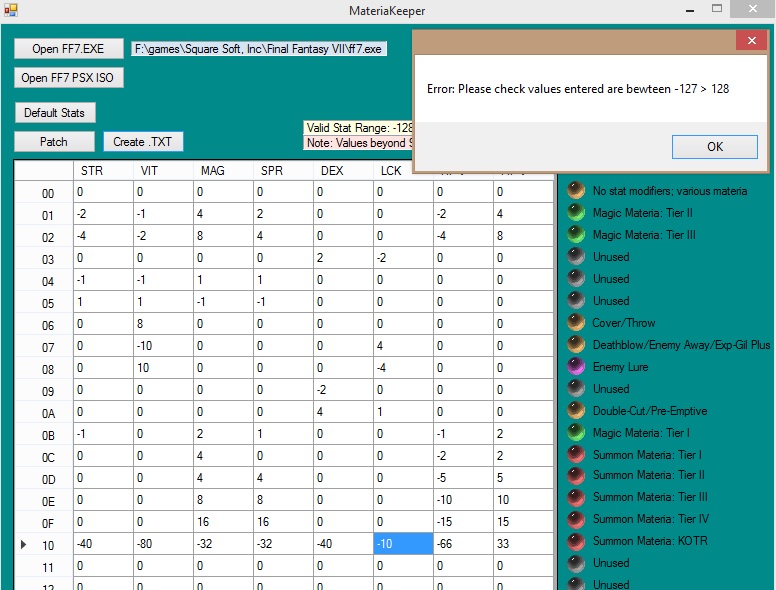Image resolution: width=776 pixels, height=590 pixels.
Task: Click the ff7.exe file path field
Action: click(258, 49)
